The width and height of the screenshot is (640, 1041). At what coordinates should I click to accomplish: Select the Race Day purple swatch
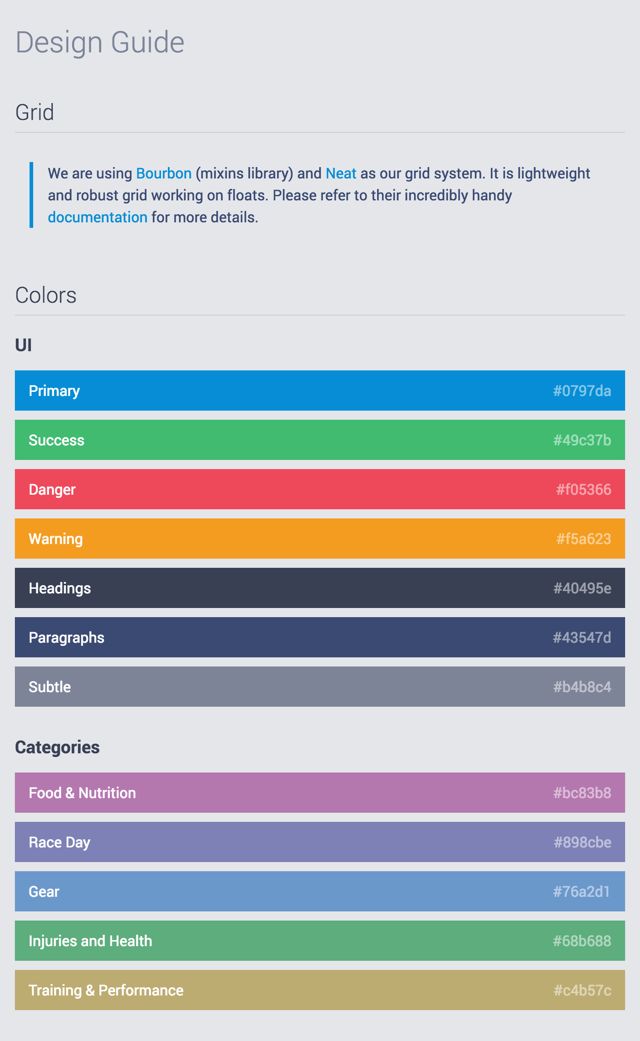320,843
